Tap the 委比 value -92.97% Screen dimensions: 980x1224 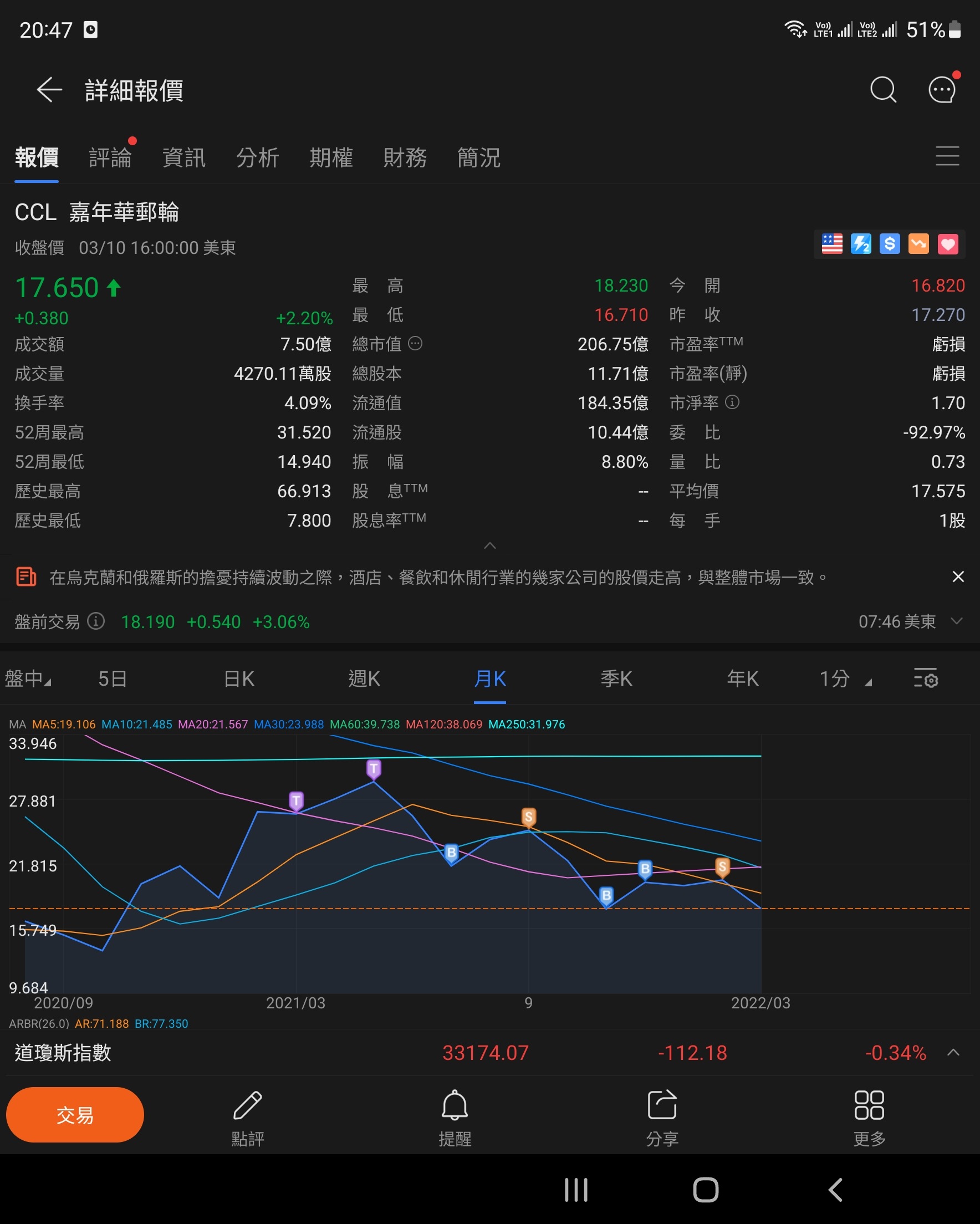click(933, 432)
